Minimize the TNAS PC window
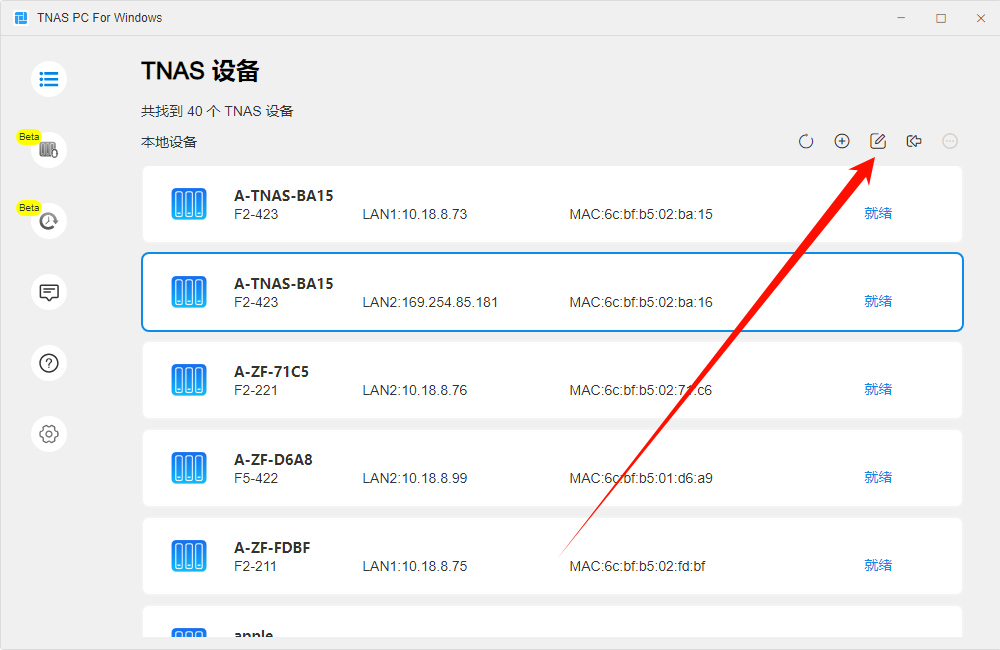The width and height of the screenshot is (1000, 650). coord(901,18)
